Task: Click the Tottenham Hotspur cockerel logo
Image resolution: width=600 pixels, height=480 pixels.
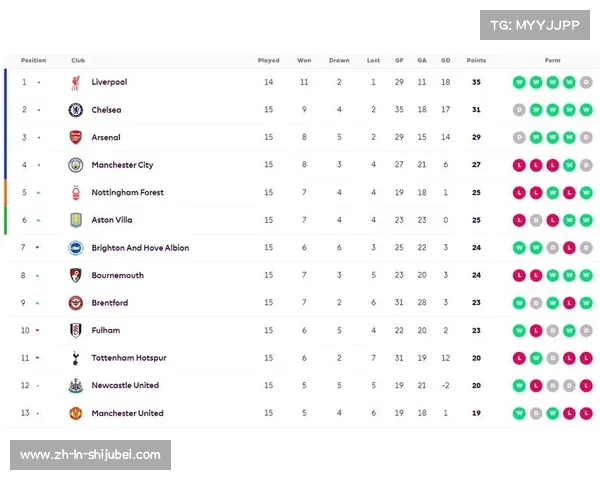Action: pos(76,358)
